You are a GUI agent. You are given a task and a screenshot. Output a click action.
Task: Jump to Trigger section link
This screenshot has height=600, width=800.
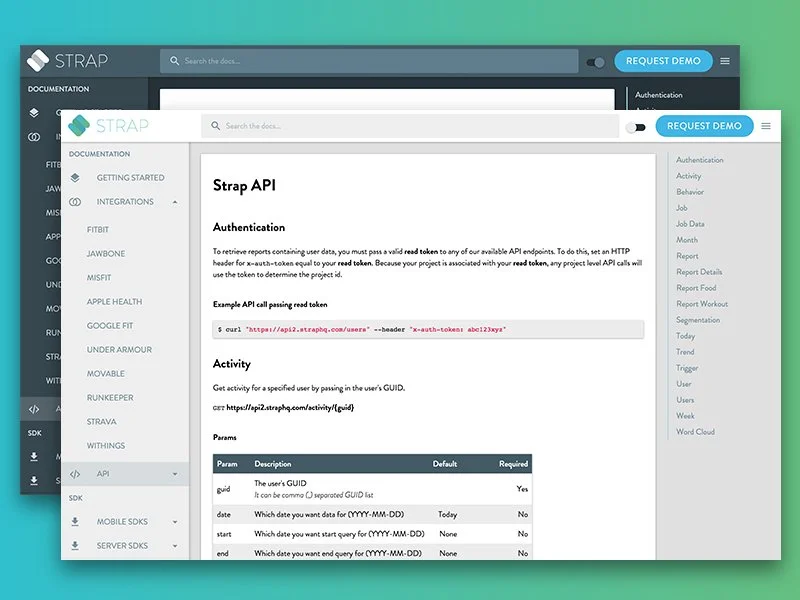pos(687,368)
